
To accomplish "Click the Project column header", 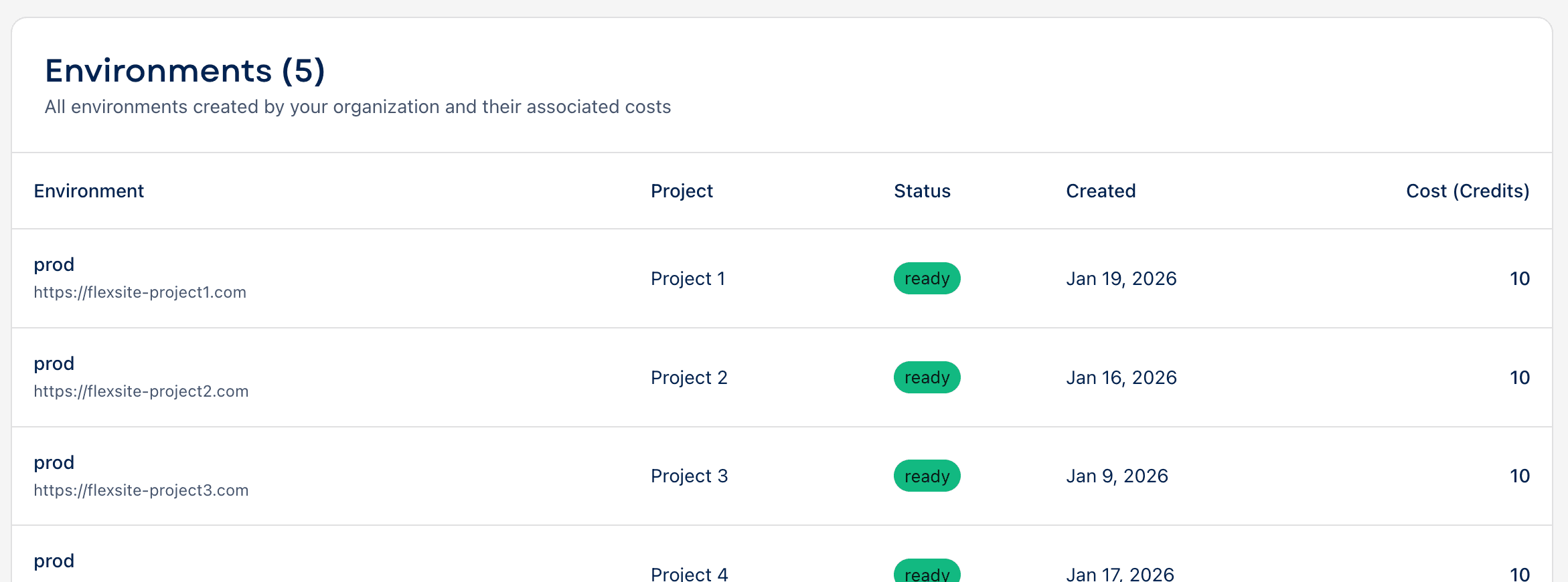I will [681, 191].
